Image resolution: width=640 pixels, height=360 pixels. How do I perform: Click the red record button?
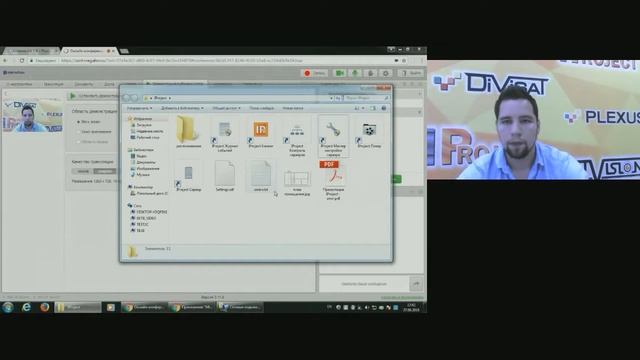314,73
